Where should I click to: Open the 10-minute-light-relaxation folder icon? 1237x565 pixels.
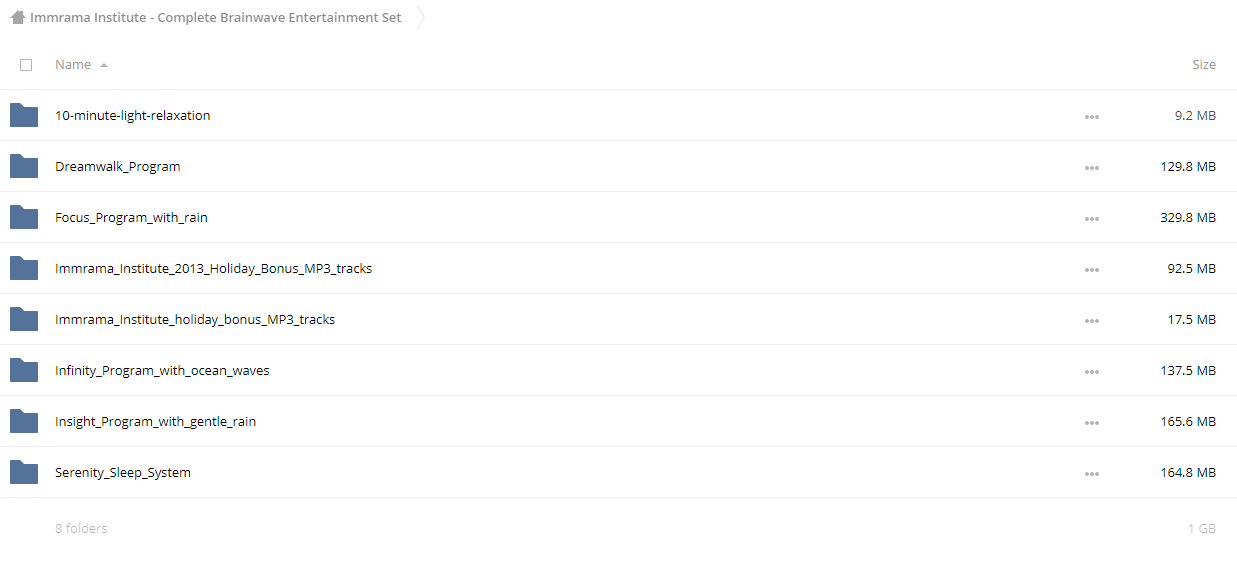point(24,115)
